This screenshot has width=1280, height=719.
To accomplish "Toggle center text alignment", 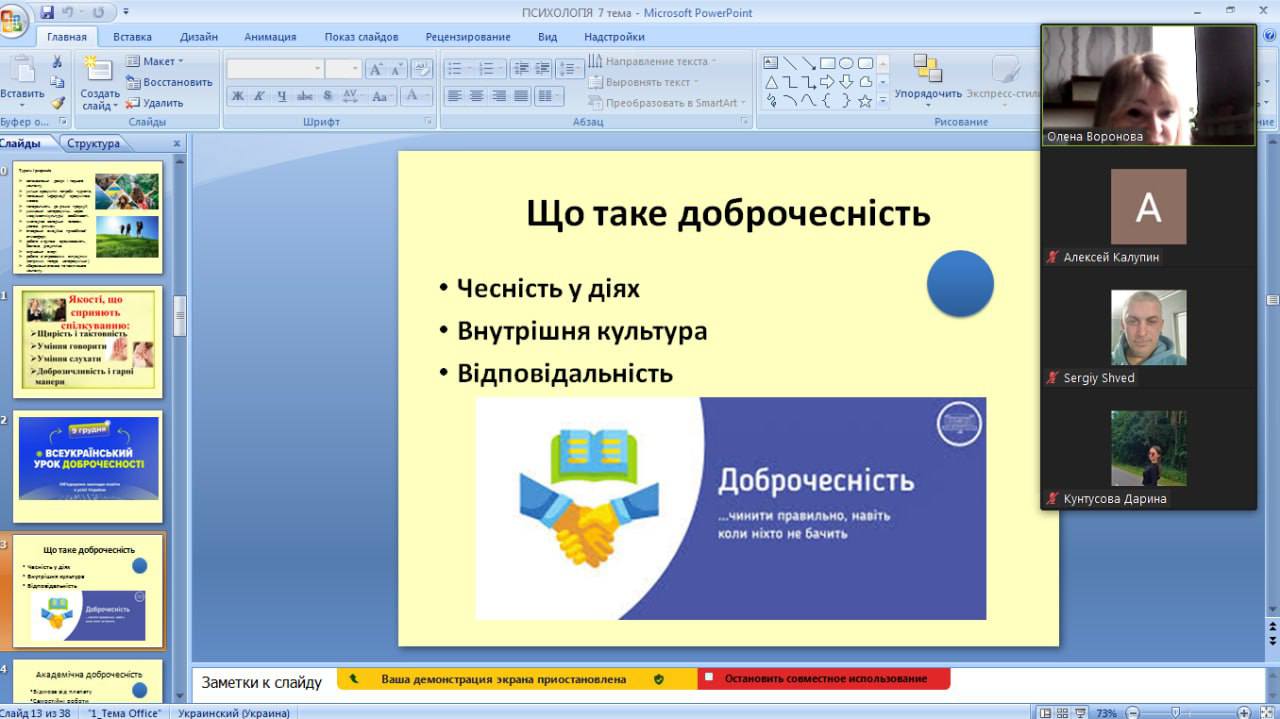I will click(477, 96).
